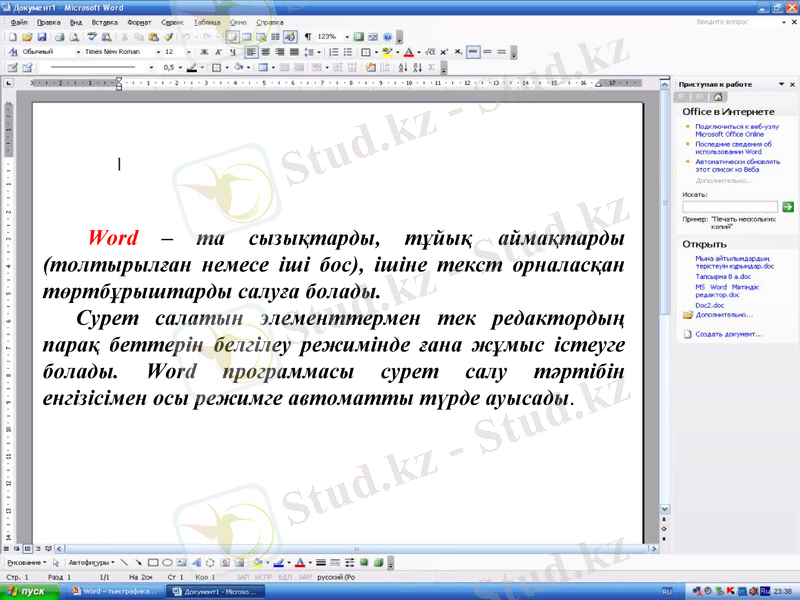Toggle underline formatting (Ч)
This screenshot has height=600, width=800.
tap(231, 51)
